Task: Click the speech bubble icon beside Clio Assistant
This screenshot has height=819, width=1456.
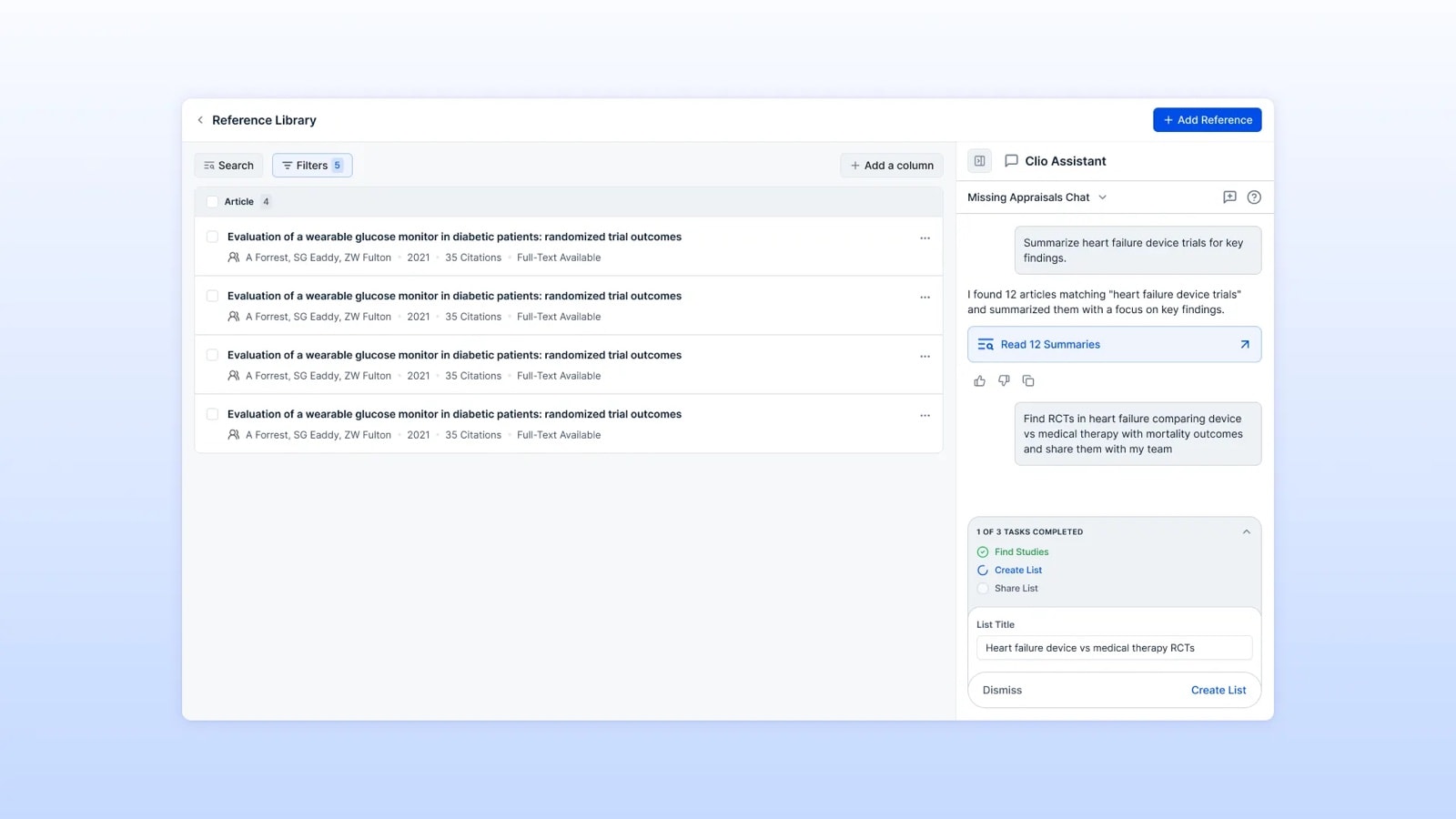Action: (1011, 161)
